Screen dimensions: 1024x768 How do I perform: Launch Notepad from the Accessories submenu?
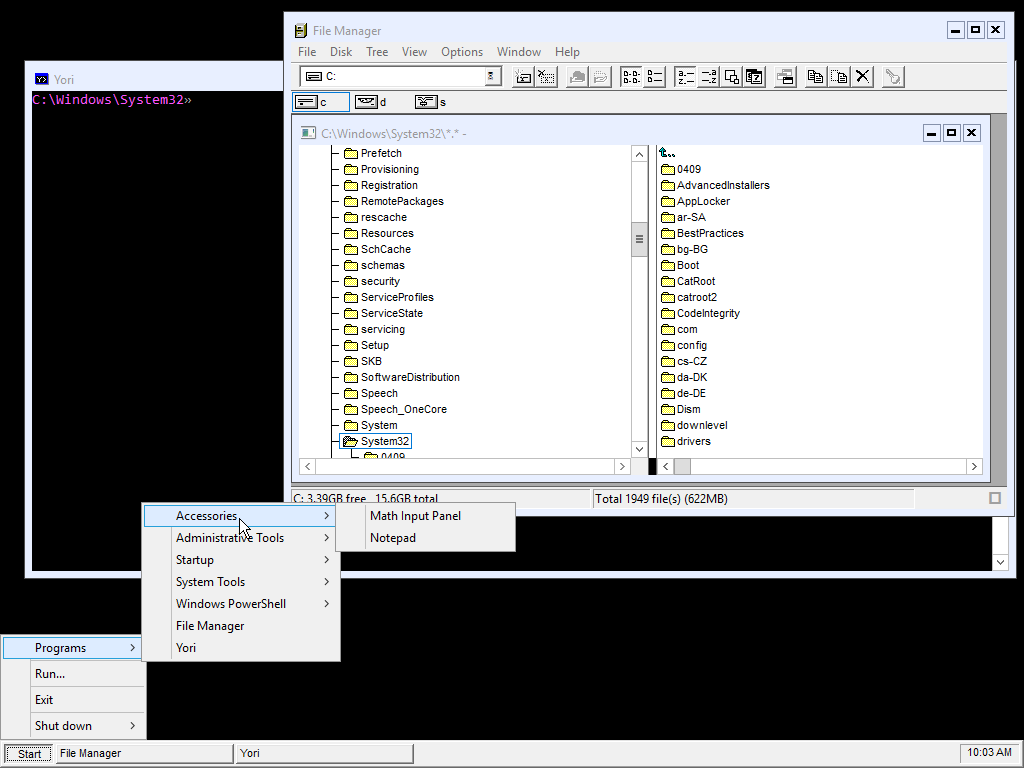392,537
